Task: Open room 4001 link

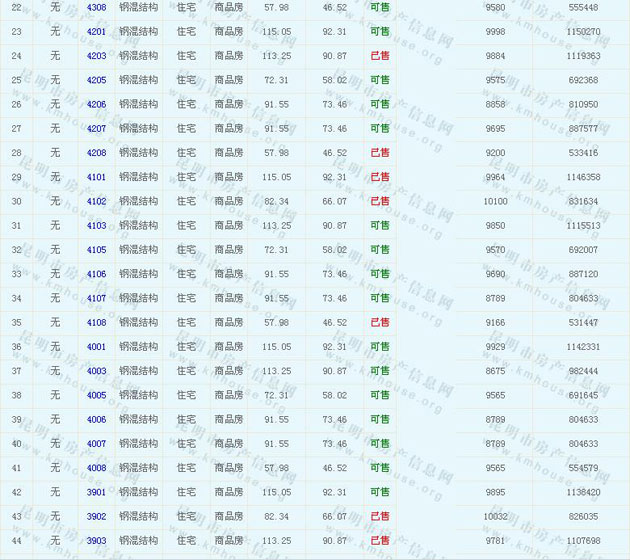Action: 96,347
